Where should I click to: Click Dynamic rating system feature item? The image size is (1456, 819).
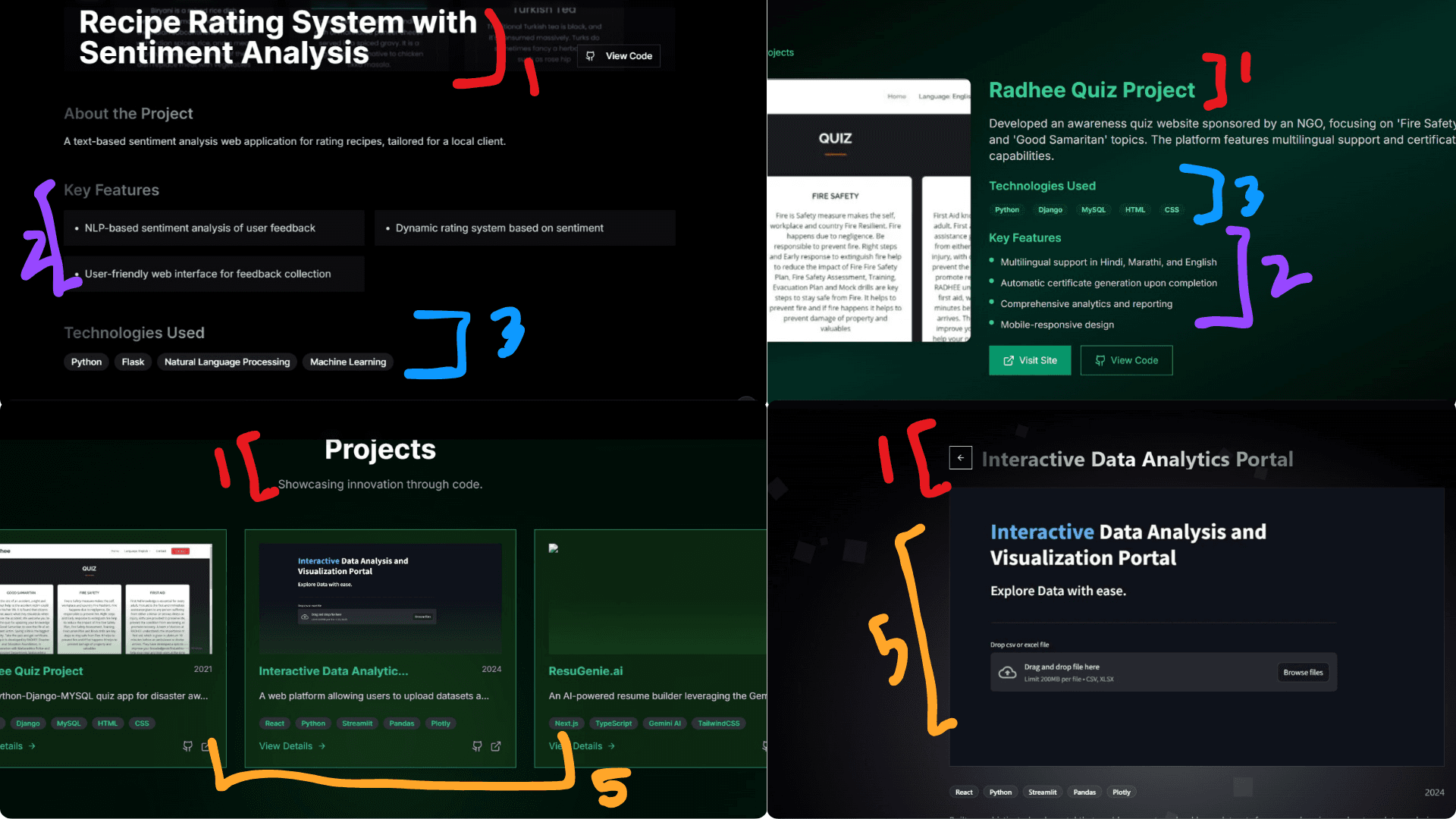click(x=525, y=227)
